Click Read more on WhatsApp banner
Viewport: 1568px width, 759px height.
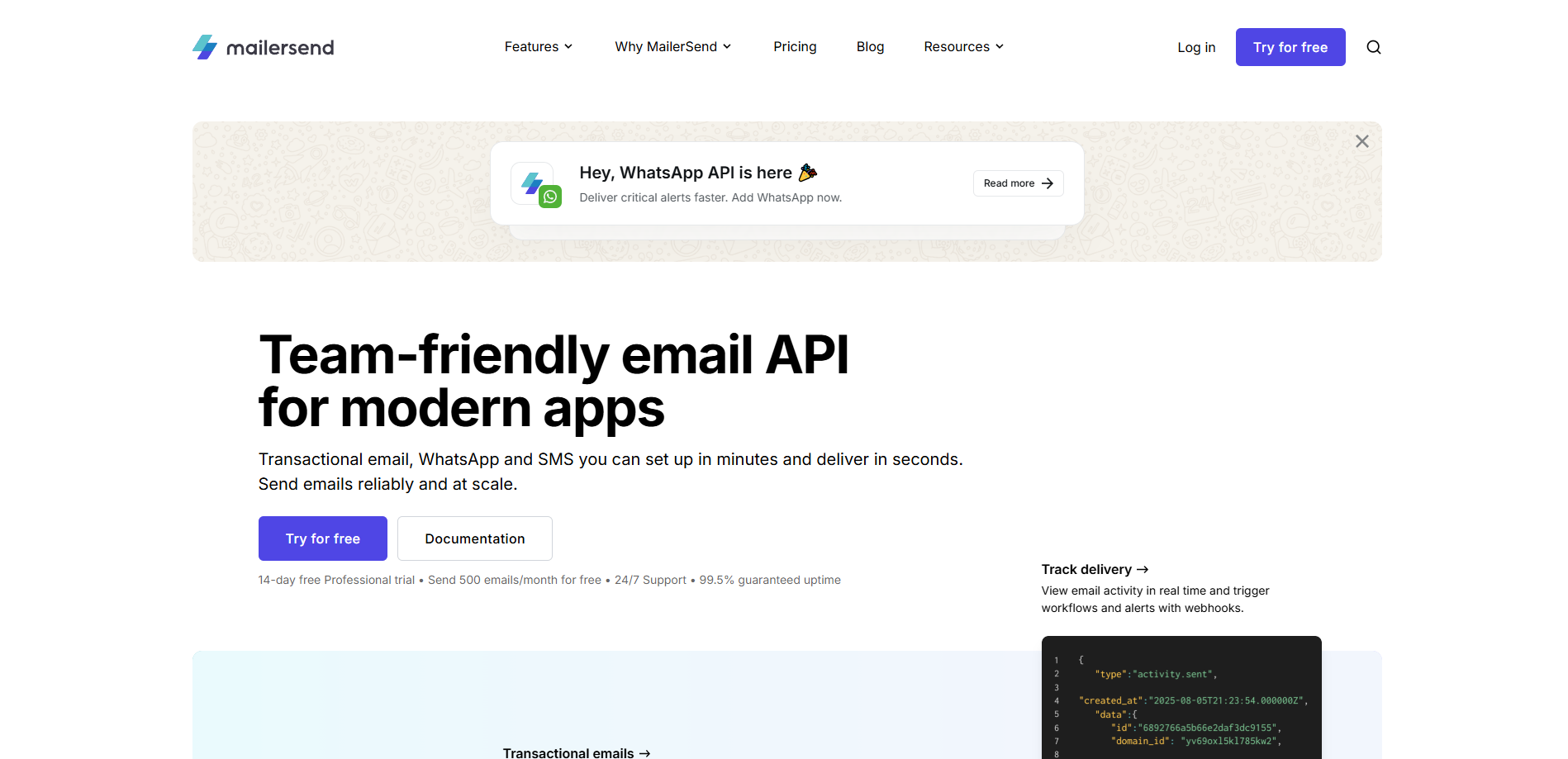1019,183
